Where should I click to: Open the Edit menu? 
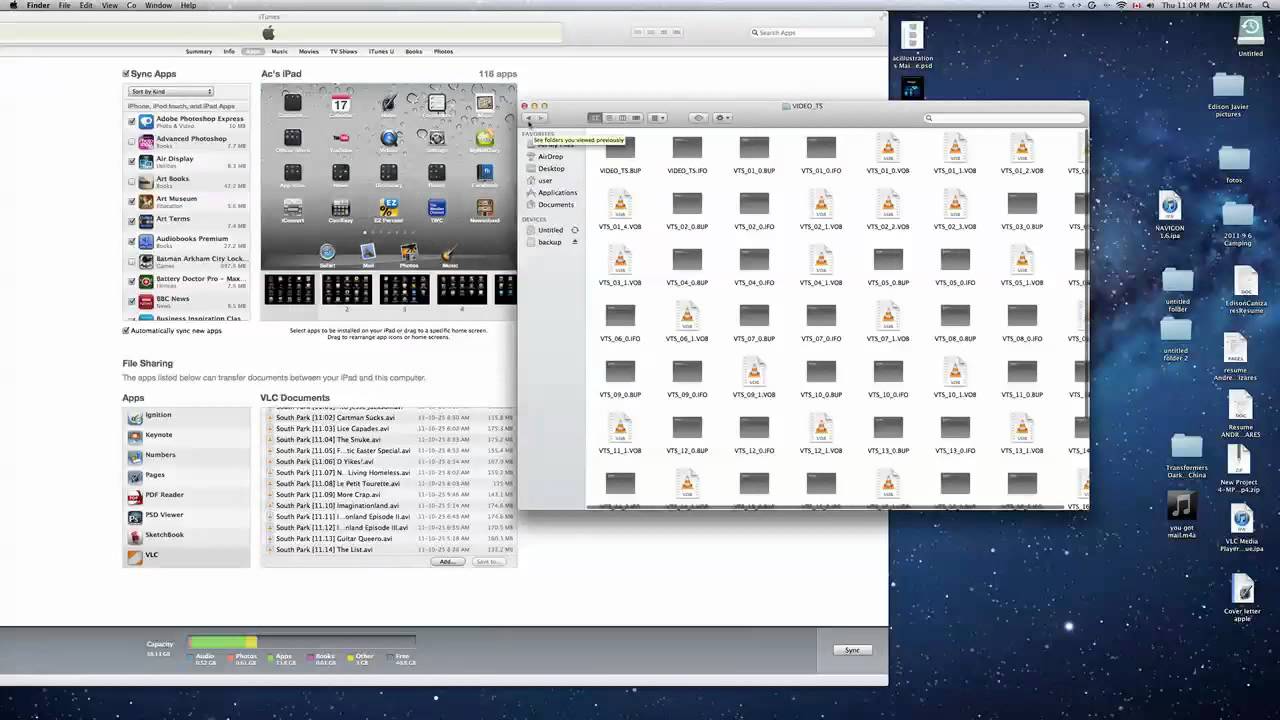click(x=86, y=5)
